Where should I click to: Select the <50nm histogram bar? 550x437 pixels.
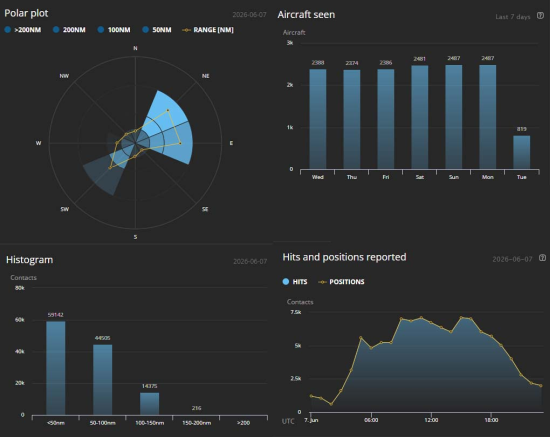[56, 368]
